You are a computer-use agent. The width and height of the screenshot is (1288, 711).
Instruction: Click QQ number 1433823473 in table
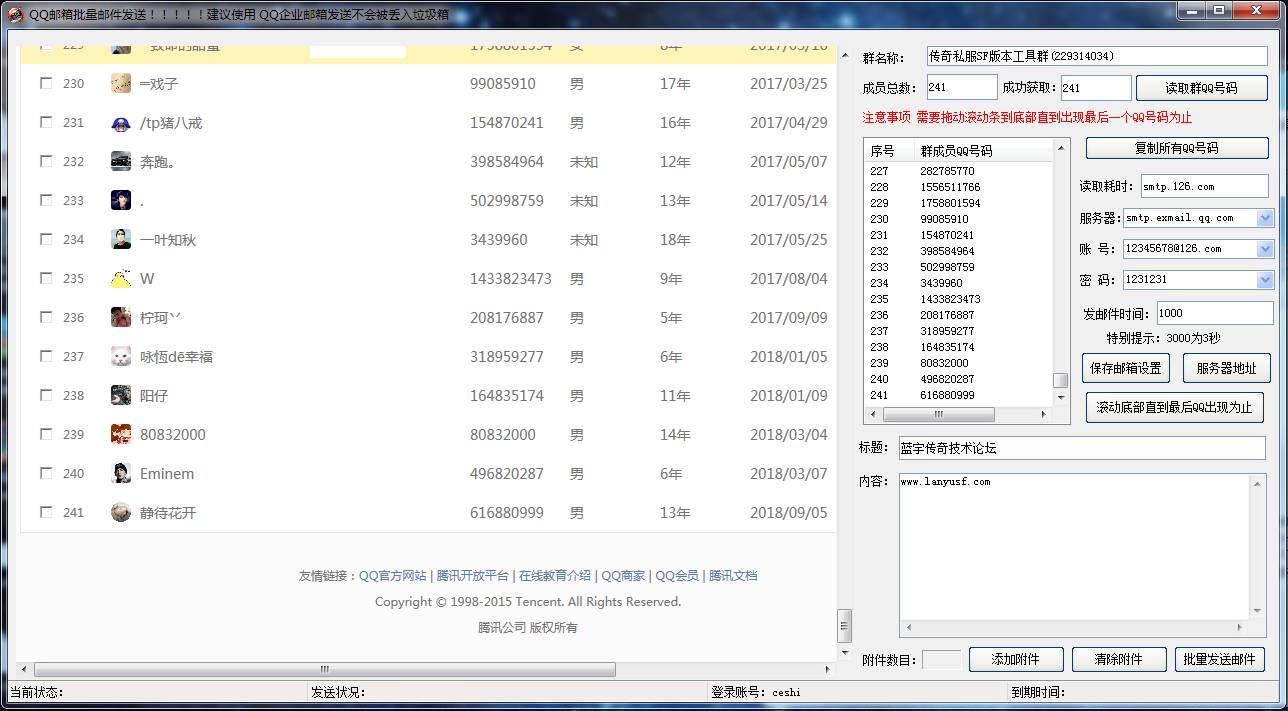511,279
